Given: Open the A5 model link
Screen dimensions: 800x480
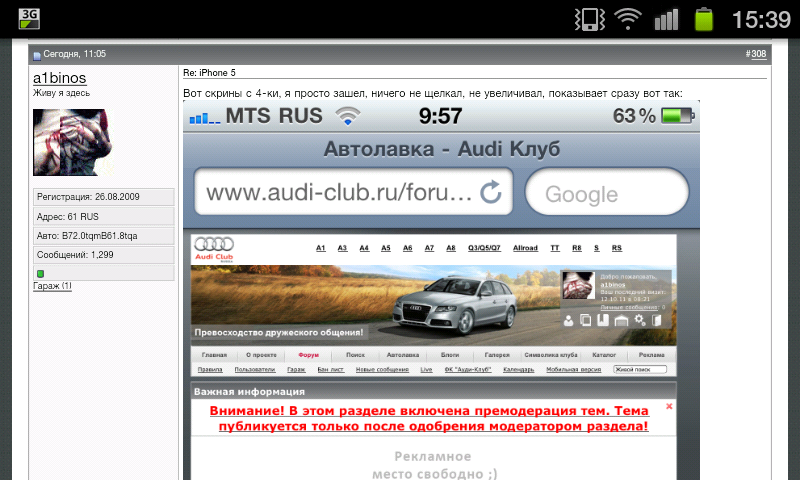Looking at the screenshot, I should pyautogui.click(x=386, y=248).
